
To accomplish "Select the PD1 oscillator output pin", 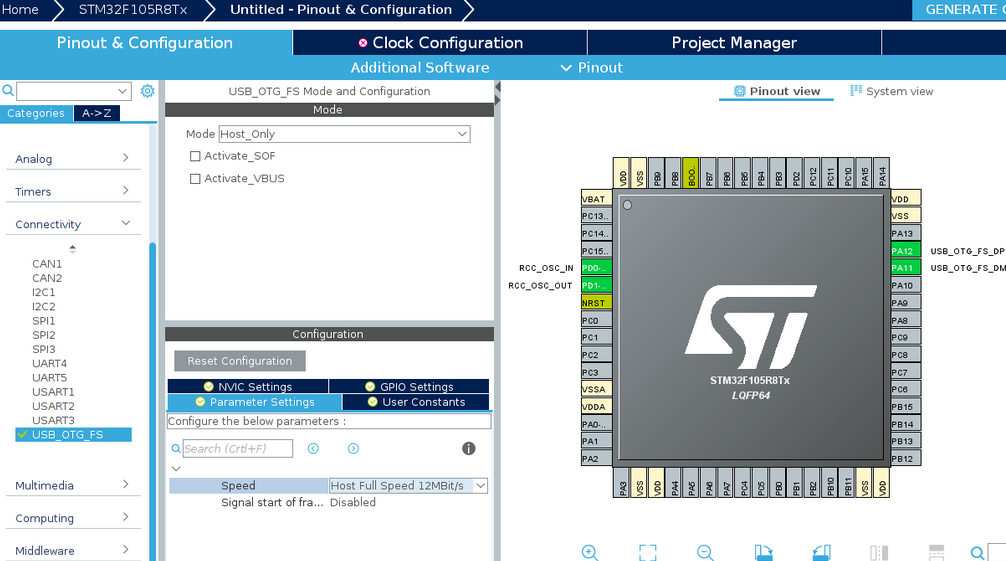I will tap(596, 285).
